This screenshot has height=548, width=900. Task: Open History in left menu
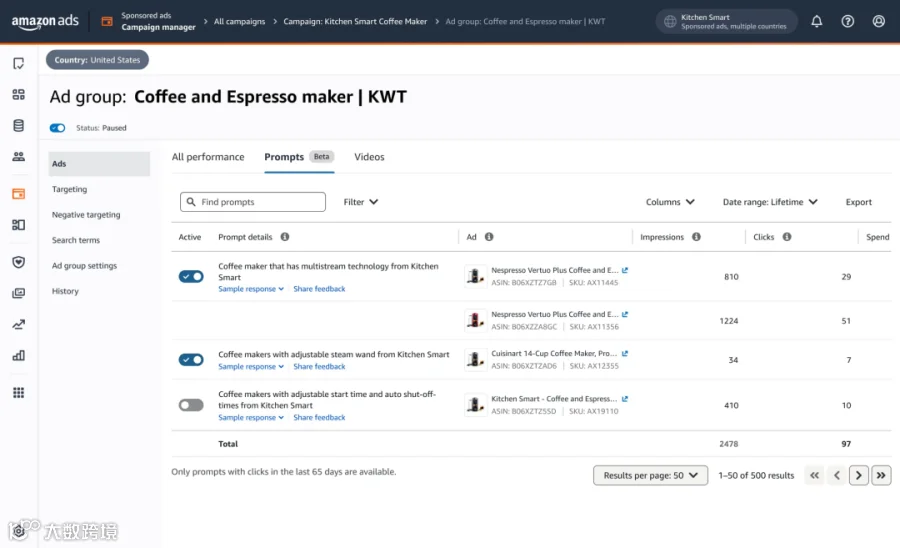(65, 292)
